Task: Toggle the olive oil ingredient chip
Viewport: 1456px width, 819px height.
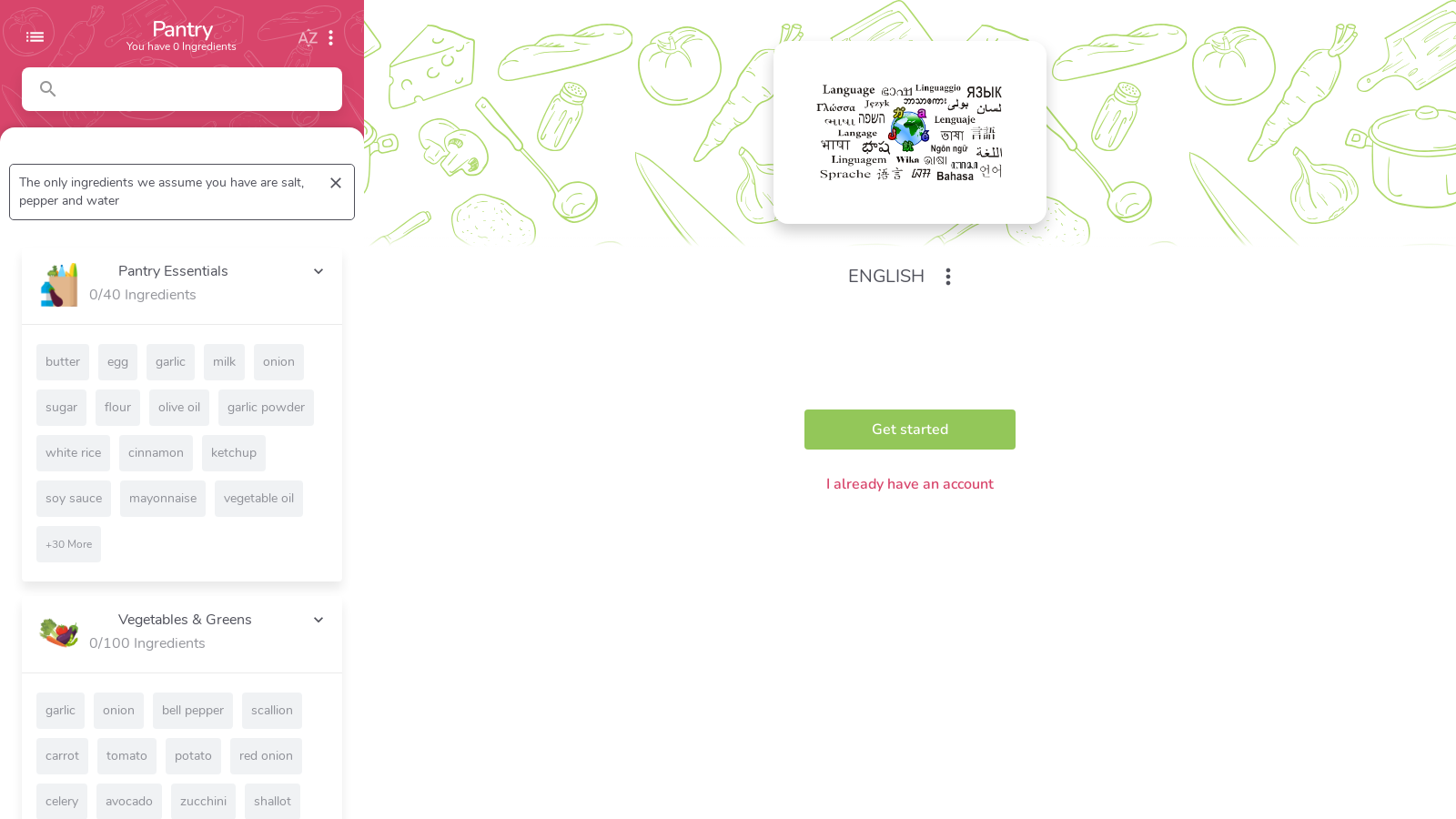Action: pos(179,408)
